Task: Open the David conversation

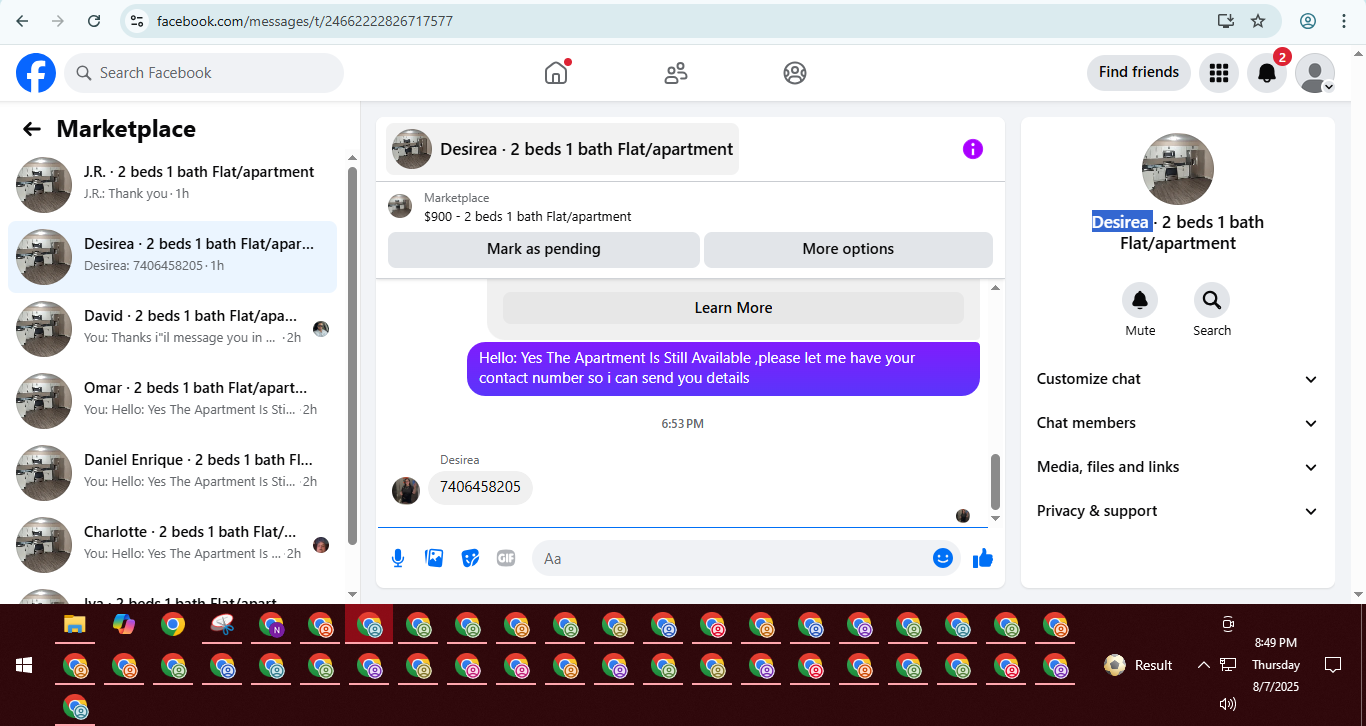Action: (x=172, y=329)
